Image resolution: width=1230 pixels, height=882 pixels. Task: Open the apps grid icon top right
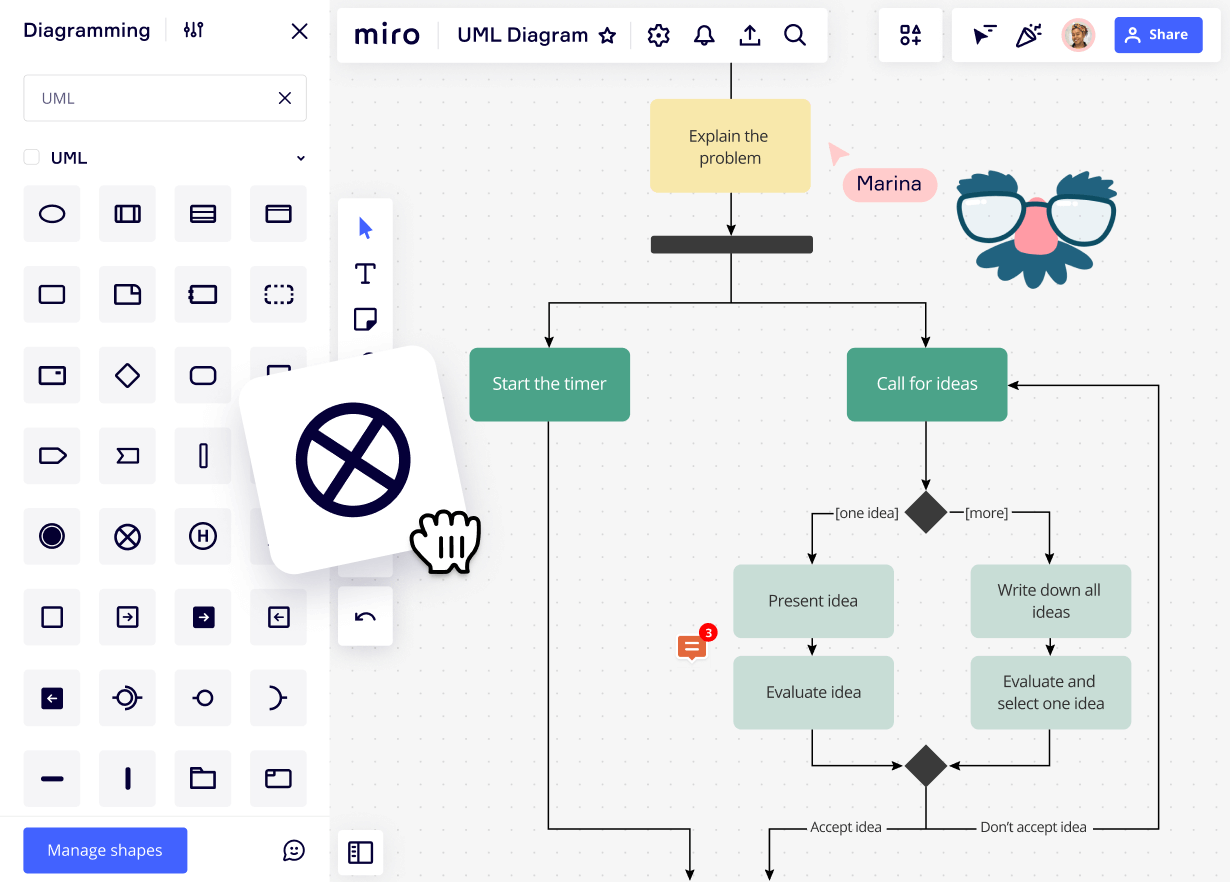pos(910,34)
